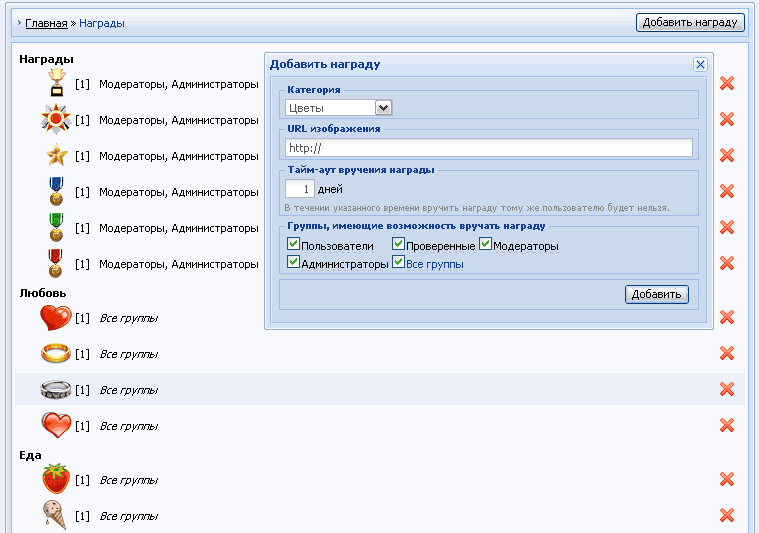This screenshot has height=533, width=759.
Task: Click the blue ribbon medal icon
Action: tap(56, 192)
